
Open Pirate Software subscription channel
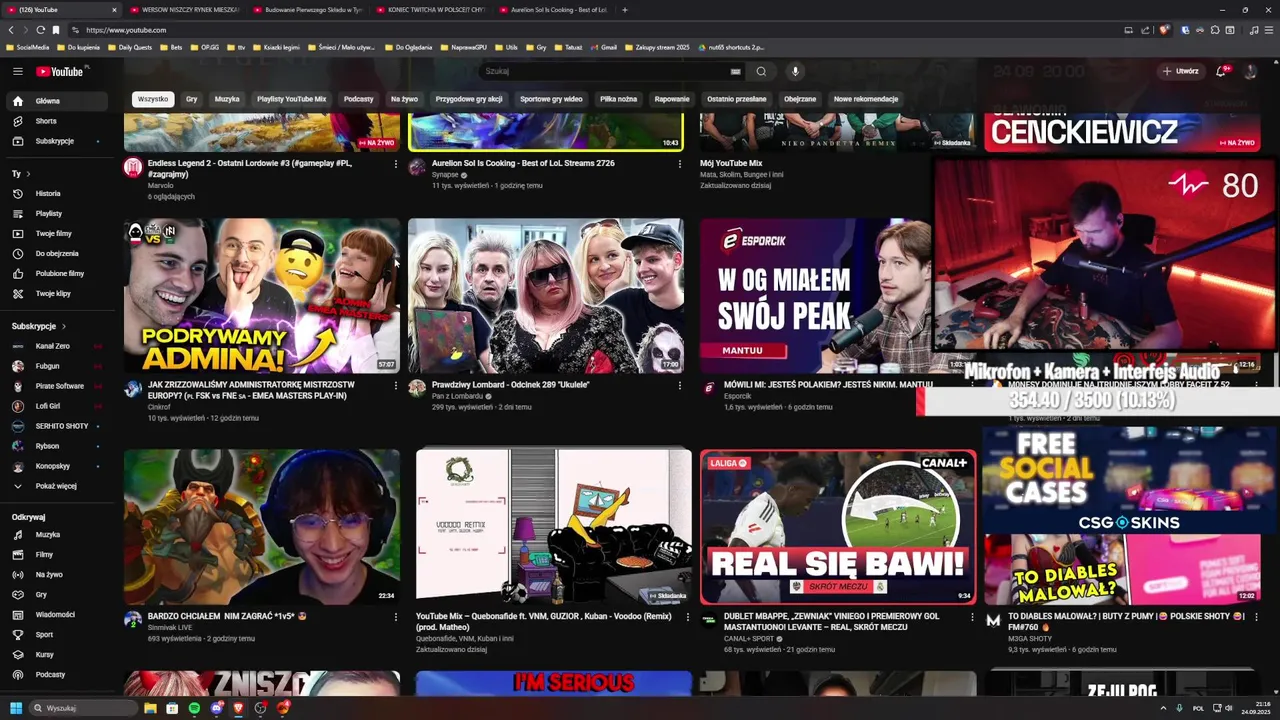[56, 386]
